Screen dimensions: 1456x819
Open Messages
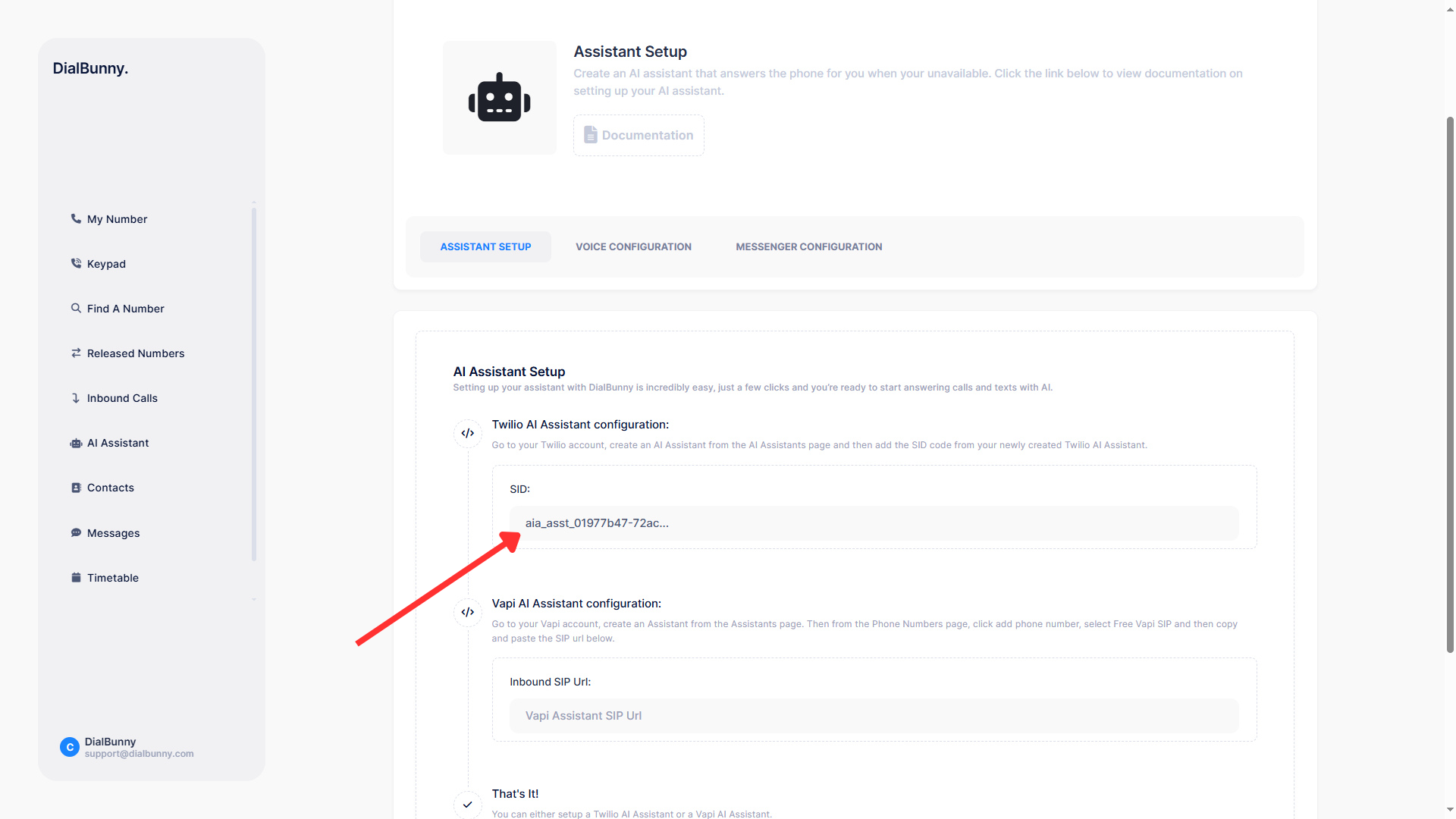[113, 532]
